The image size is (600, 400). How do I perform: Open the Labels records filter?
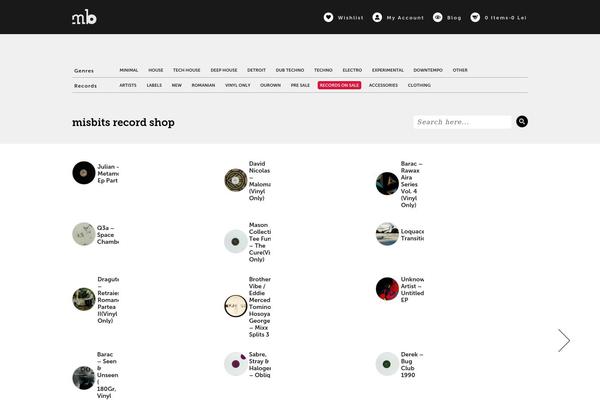point(154,85)
